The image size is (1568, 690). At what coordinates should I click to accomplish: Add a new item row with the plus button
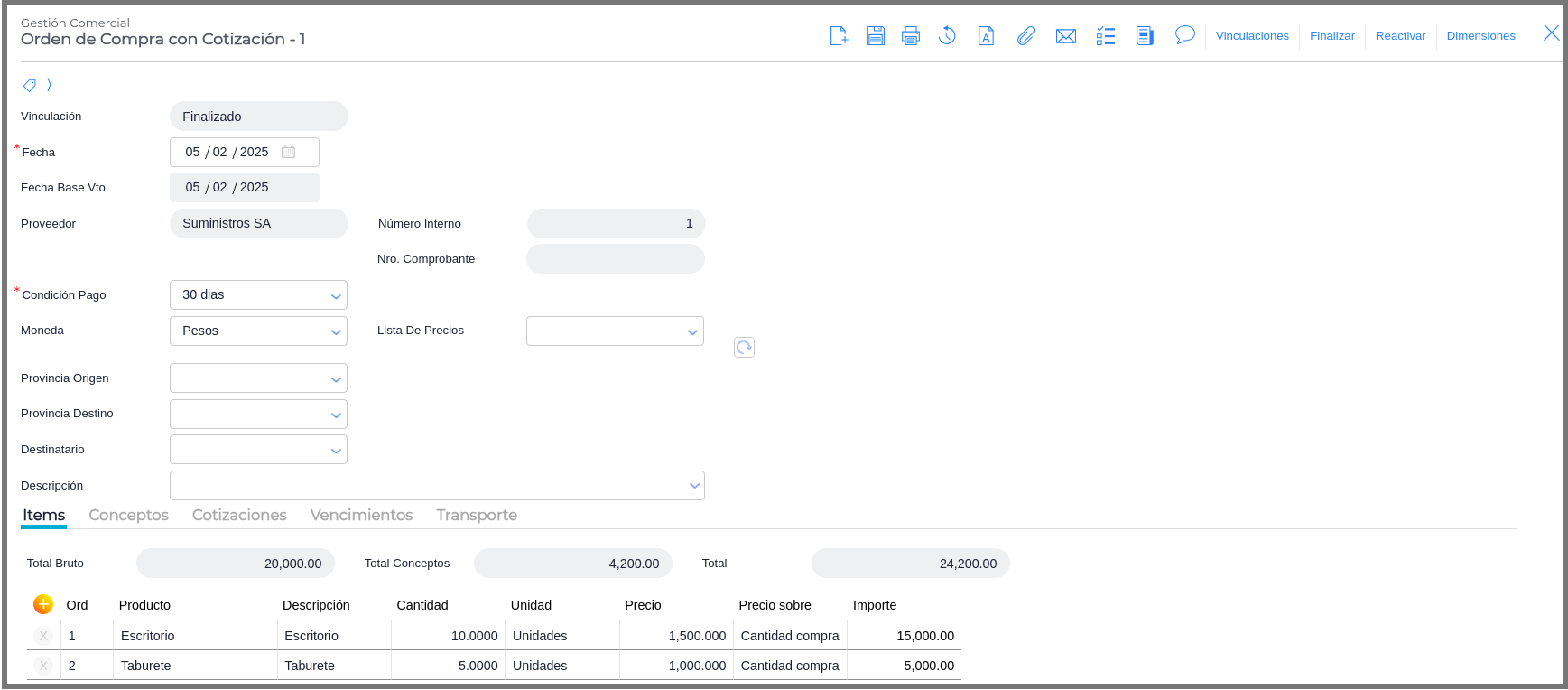pos(43,604)
